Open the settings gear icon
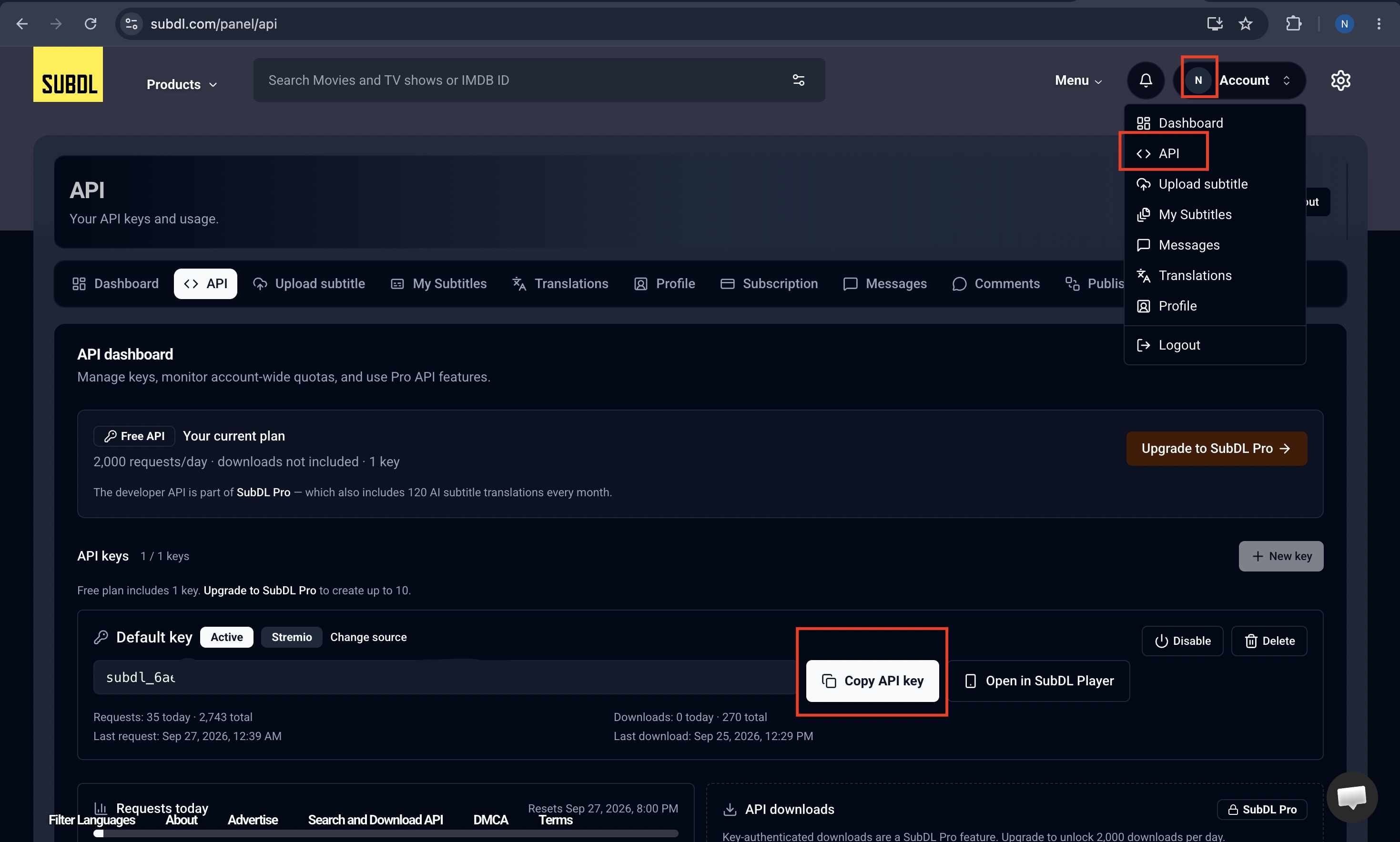1400x842 pixels. (x=1340, y=80)
